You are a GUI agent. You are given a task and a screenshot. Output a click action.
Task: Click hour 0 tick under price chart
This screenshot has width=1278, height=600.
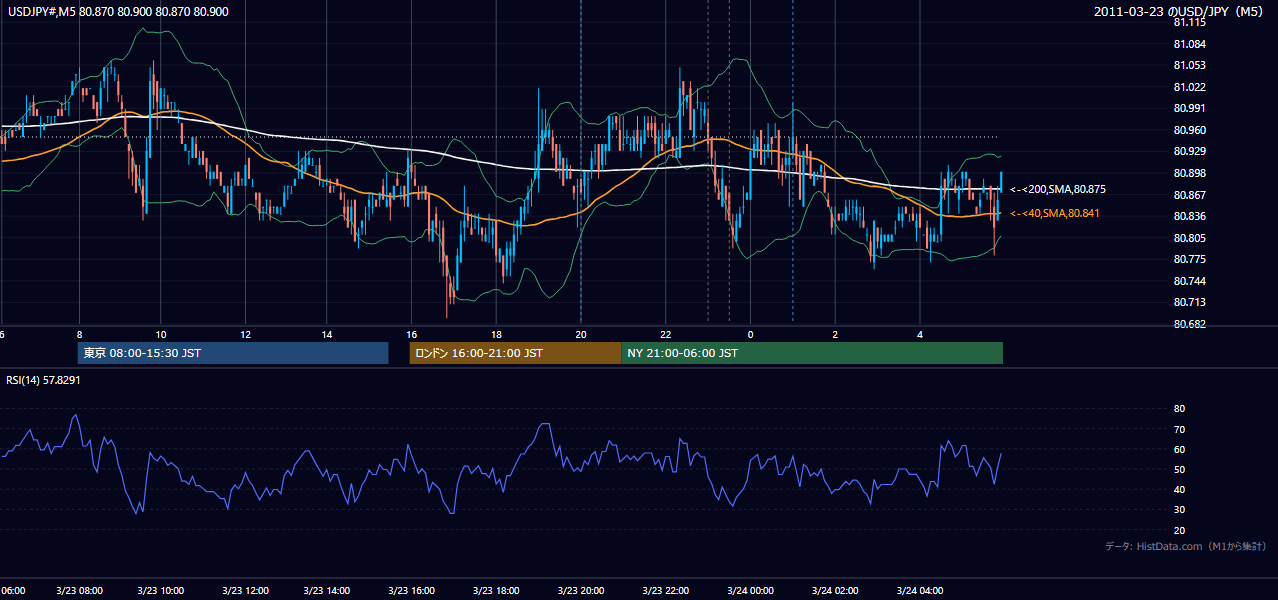click(750, 334)
